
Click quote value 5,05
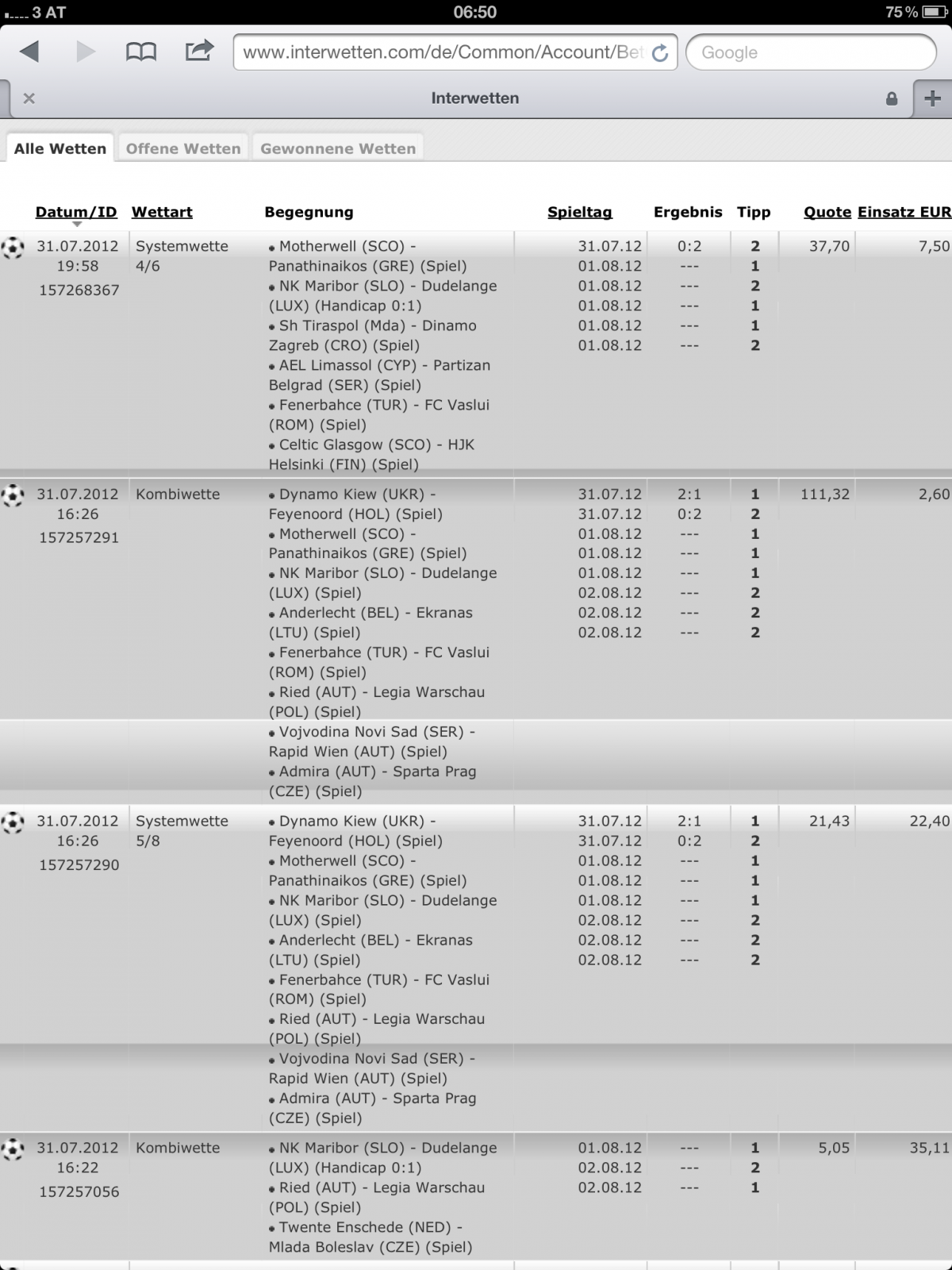pyautogui.click(x=834, y=1148)
